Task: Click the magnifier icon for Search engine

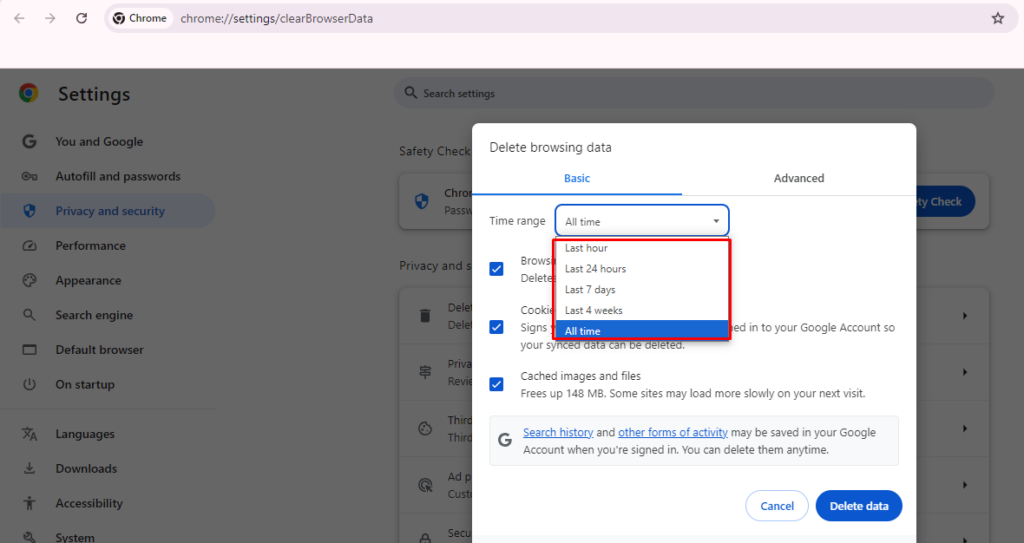Action: pyautogui.click(x=29, y=315)
